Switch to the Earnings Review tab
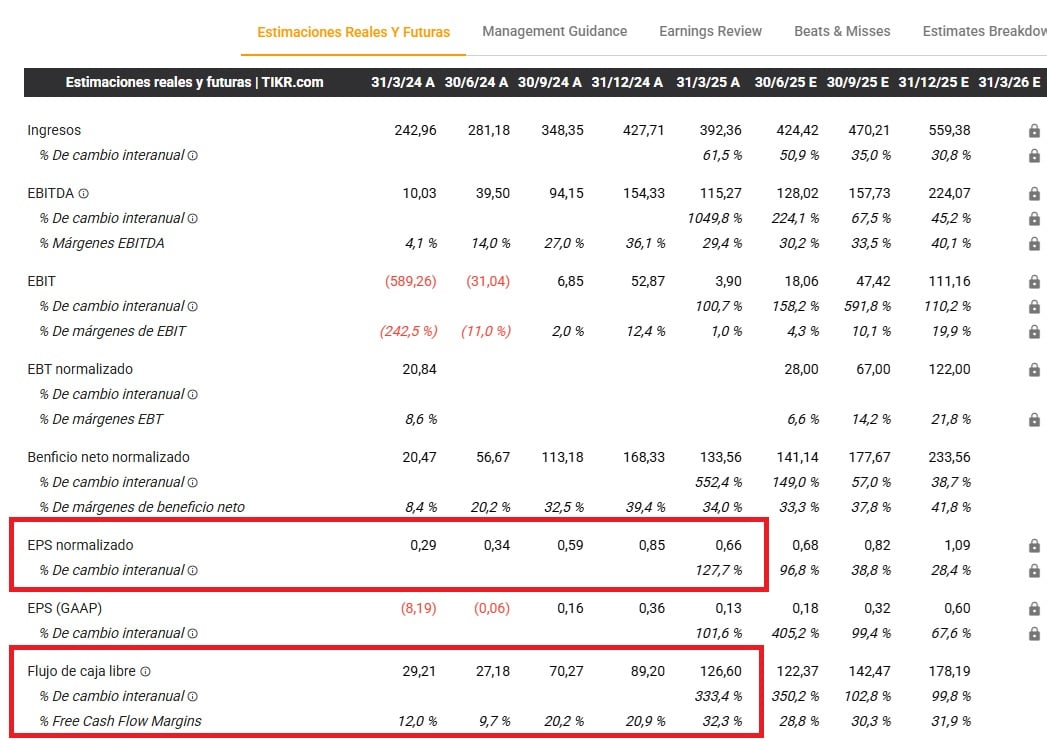Screen dimensions: 1047x741 [710, 31]
